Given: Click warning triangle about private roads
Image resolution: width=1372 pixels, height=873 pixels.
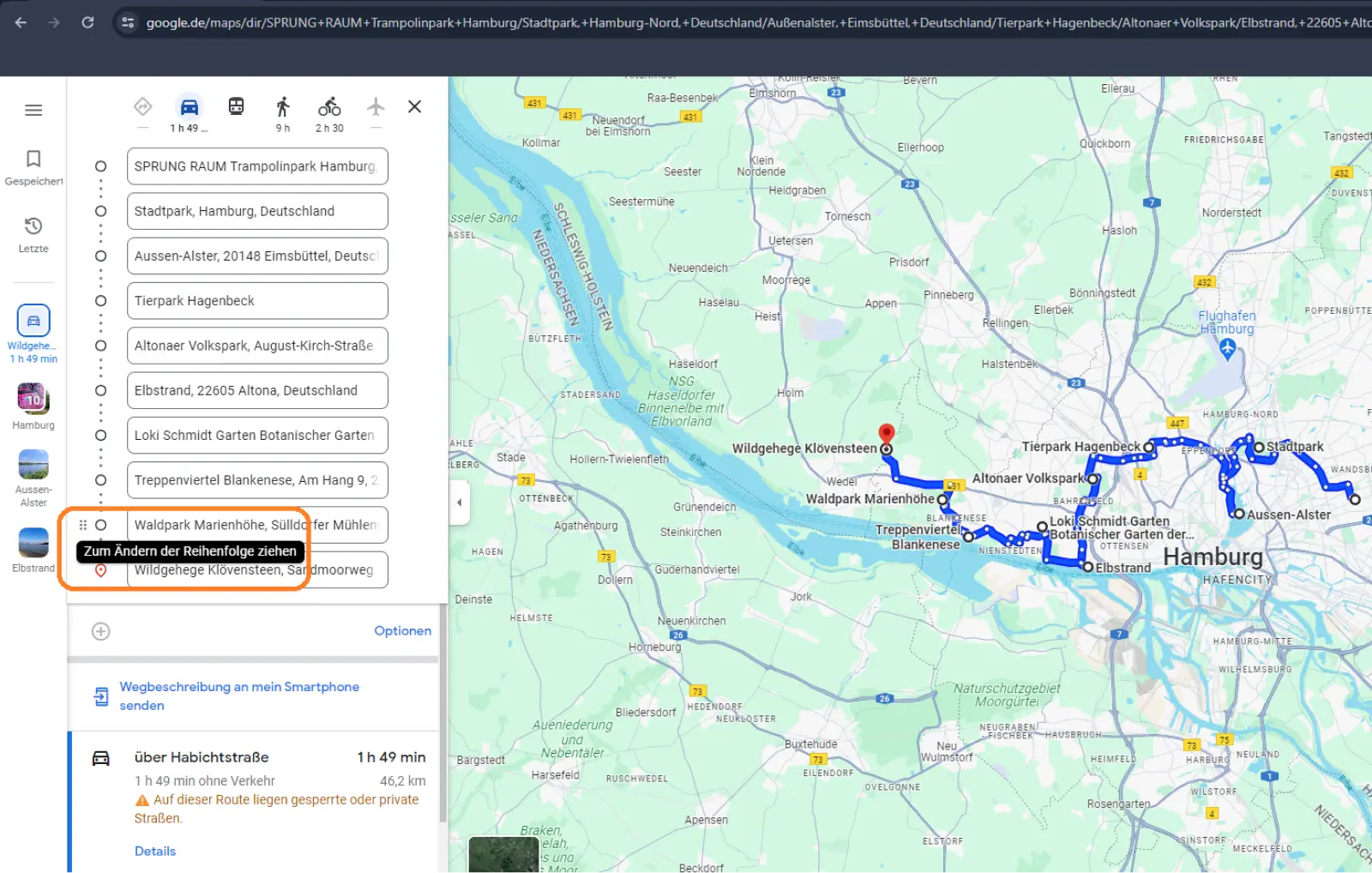Looking at the screenshot, I should [142, 800].
